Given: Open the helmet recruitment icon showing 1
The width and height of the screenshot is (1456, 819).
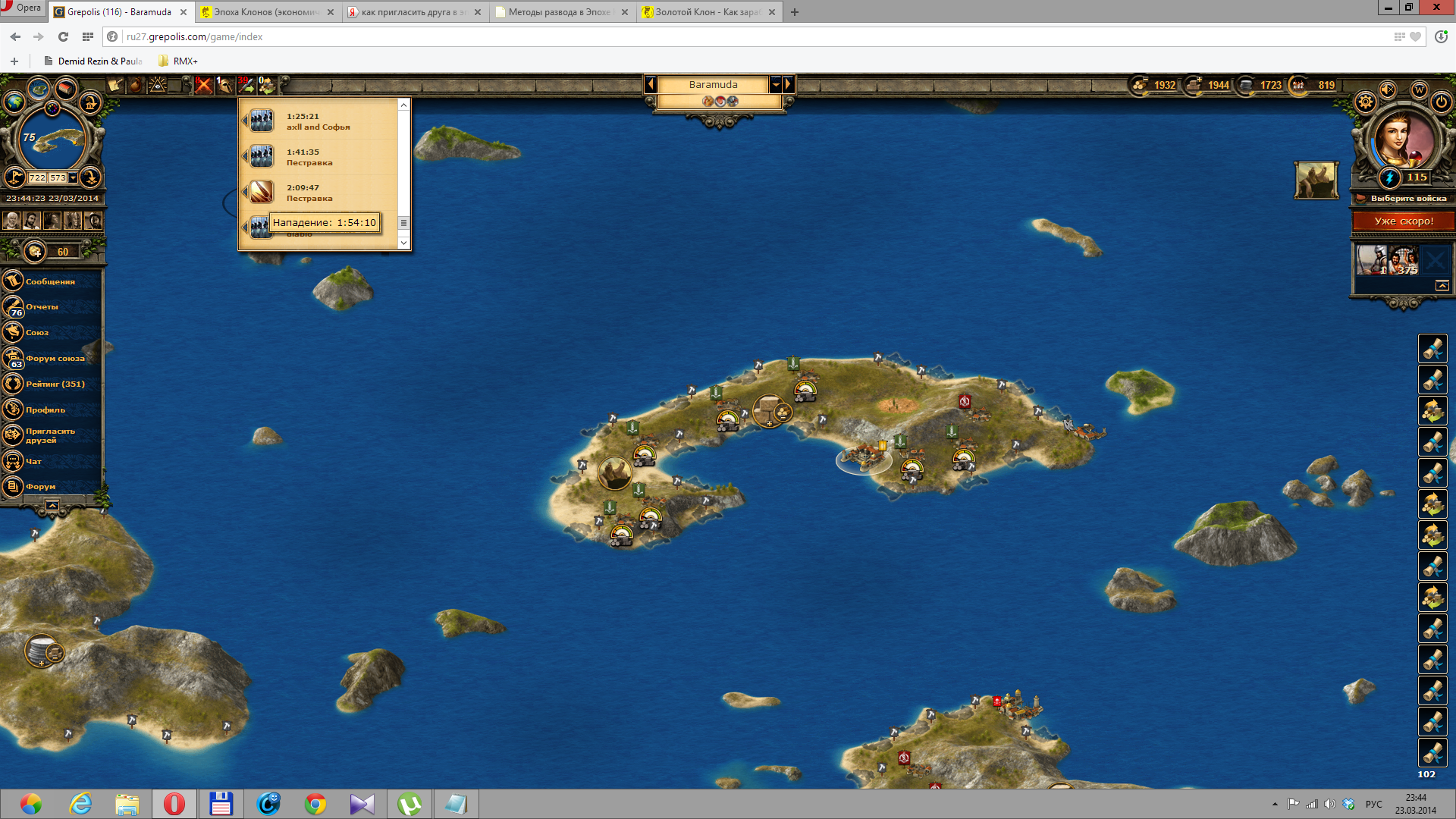Looking at the screenshot, I should pyautogui.click(x=224, y=85).
